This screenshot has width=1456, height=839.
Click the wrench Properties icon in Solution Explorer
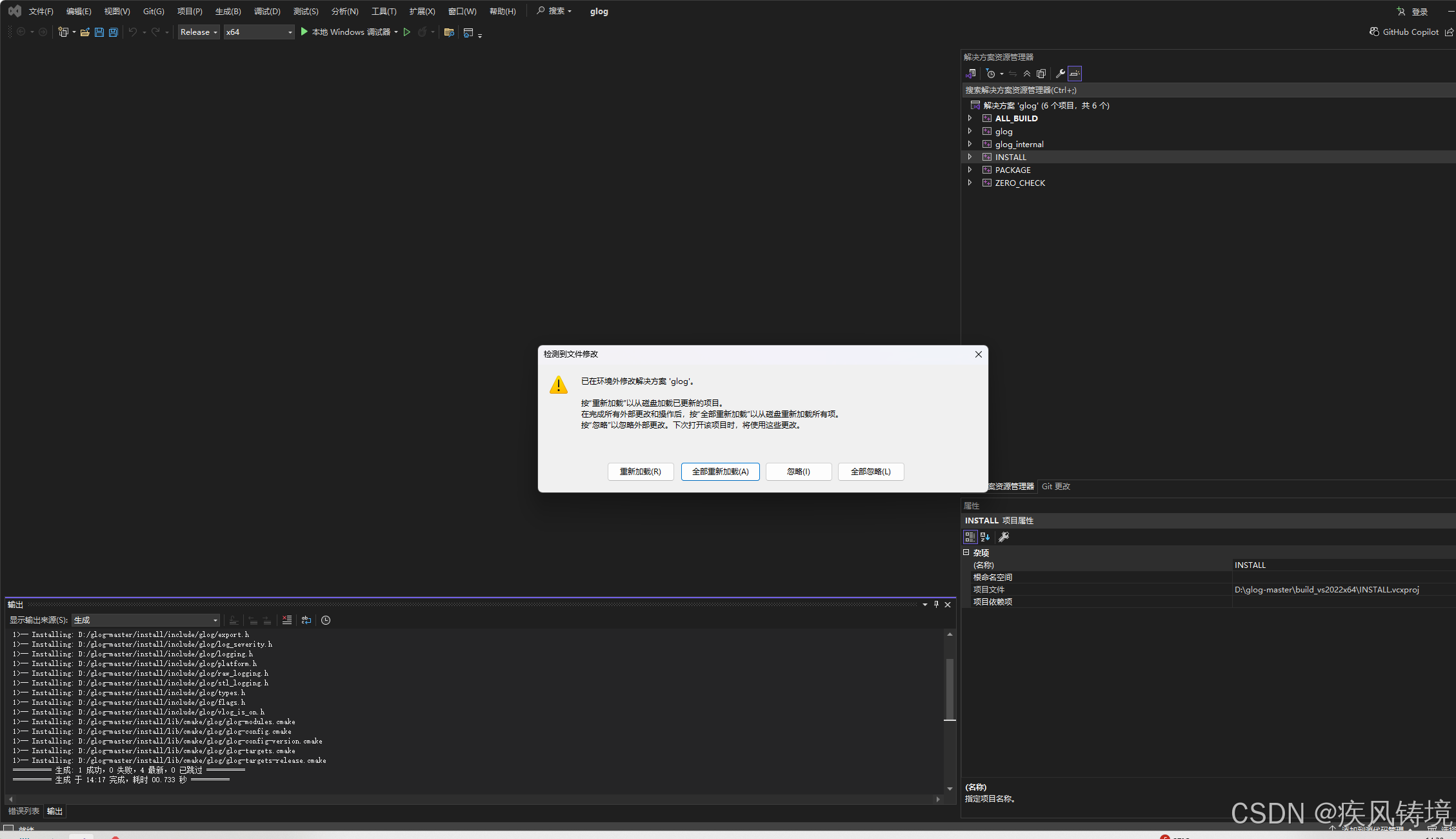[x=1060, y=74]
